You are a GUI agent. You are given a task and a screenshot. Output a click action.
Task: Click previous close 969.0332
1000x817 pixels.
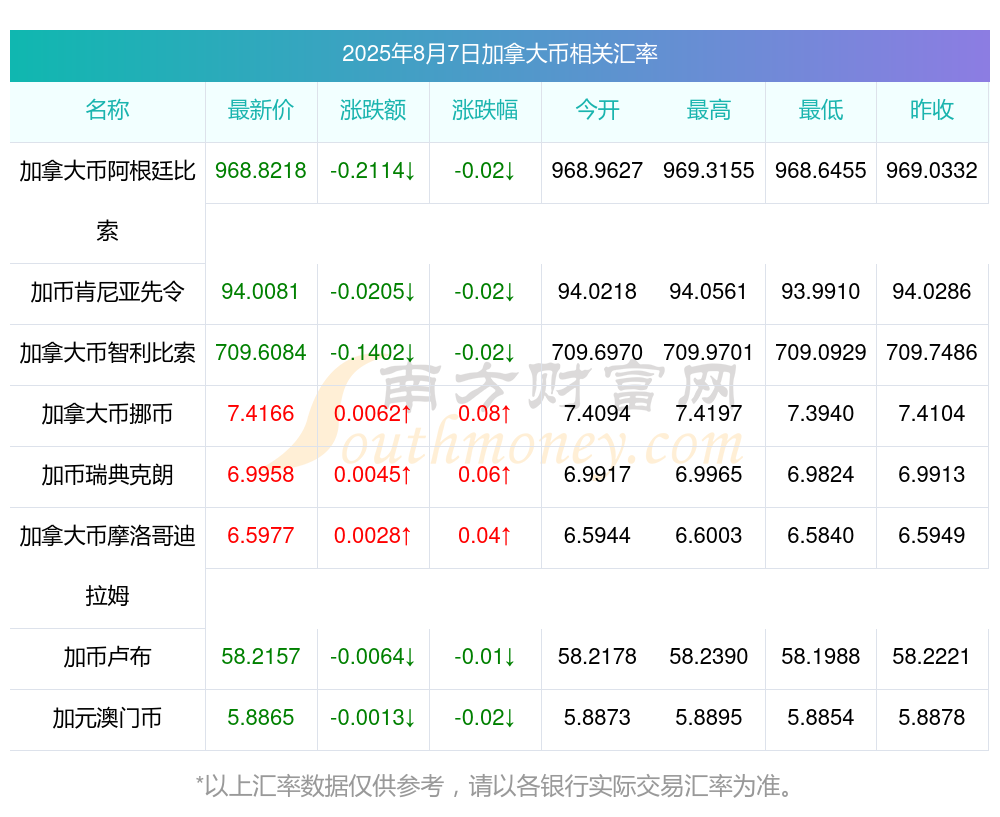932,170
